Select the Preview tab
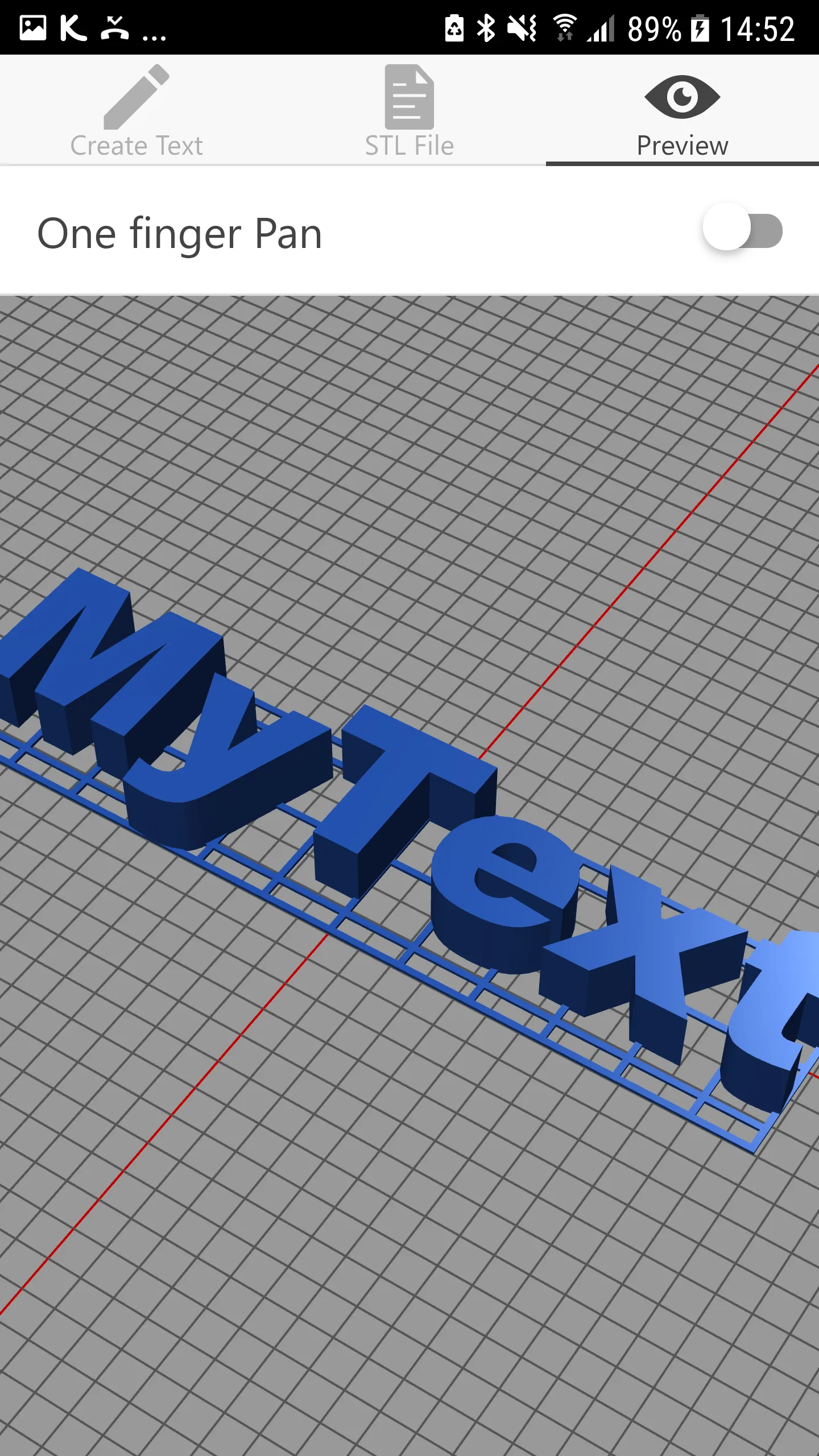 (682, 110)
